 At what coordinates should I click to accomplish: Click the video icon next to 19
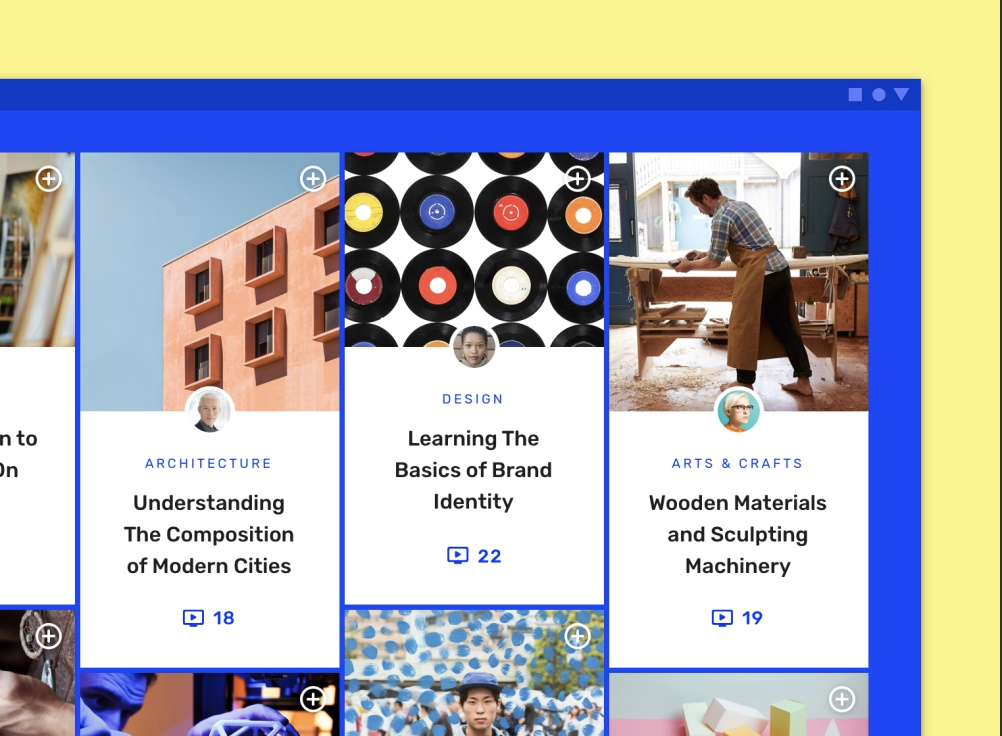(x=722, y=618)
